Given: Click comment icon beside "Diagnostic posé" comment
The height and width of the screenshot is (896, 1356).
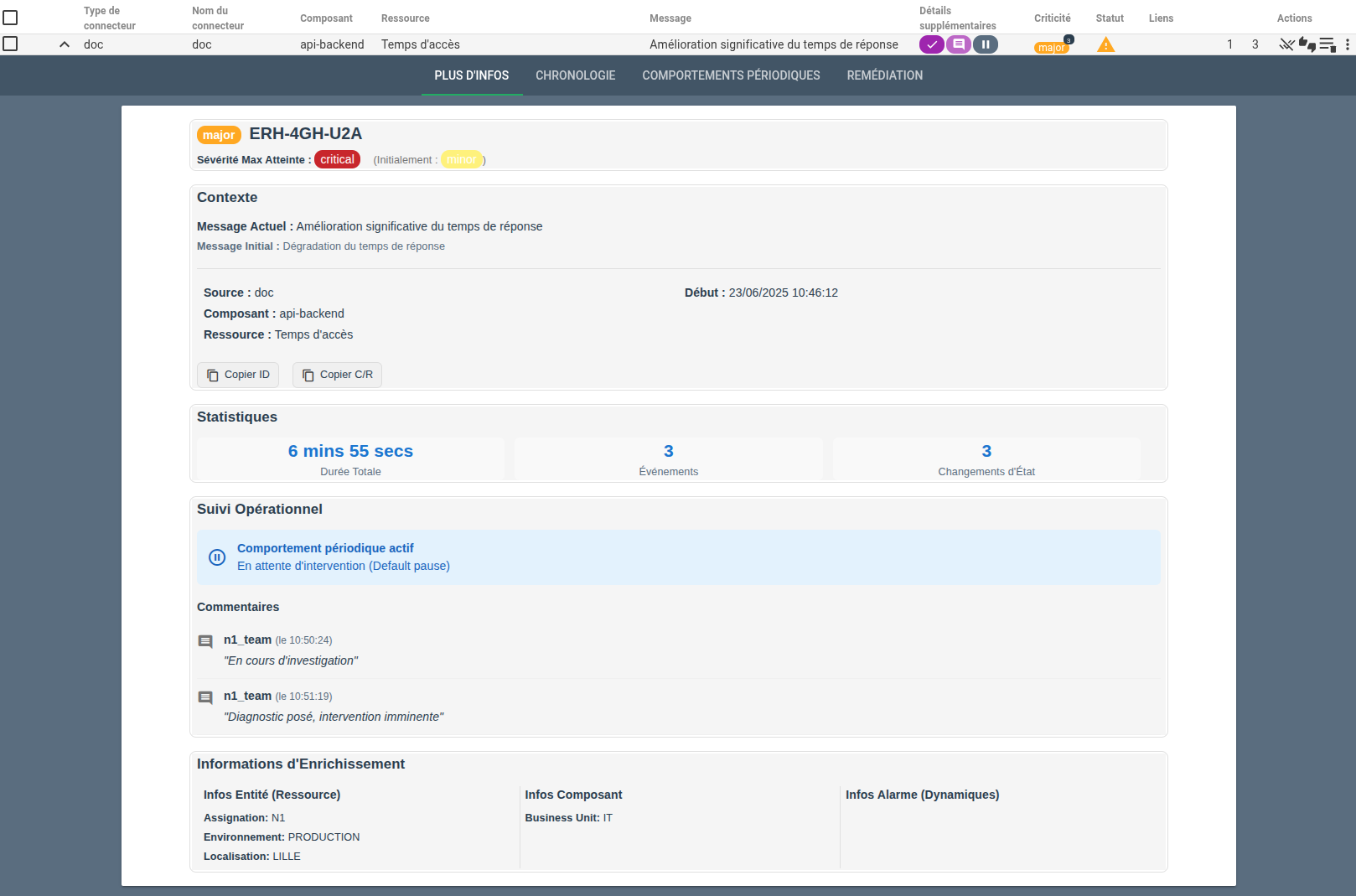Looking at the screenshot, I should 205,698.
